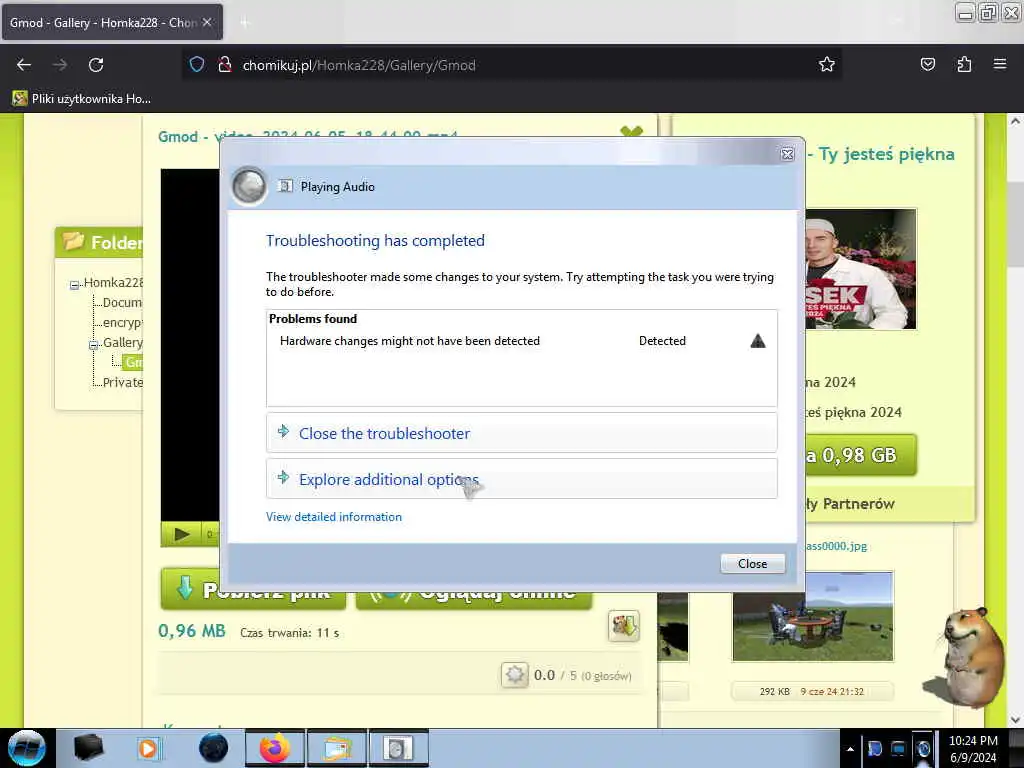Open the Pliki użytkownika bookmark
Viewport: 1024px width, 768px height.
(x=82, y=99)
